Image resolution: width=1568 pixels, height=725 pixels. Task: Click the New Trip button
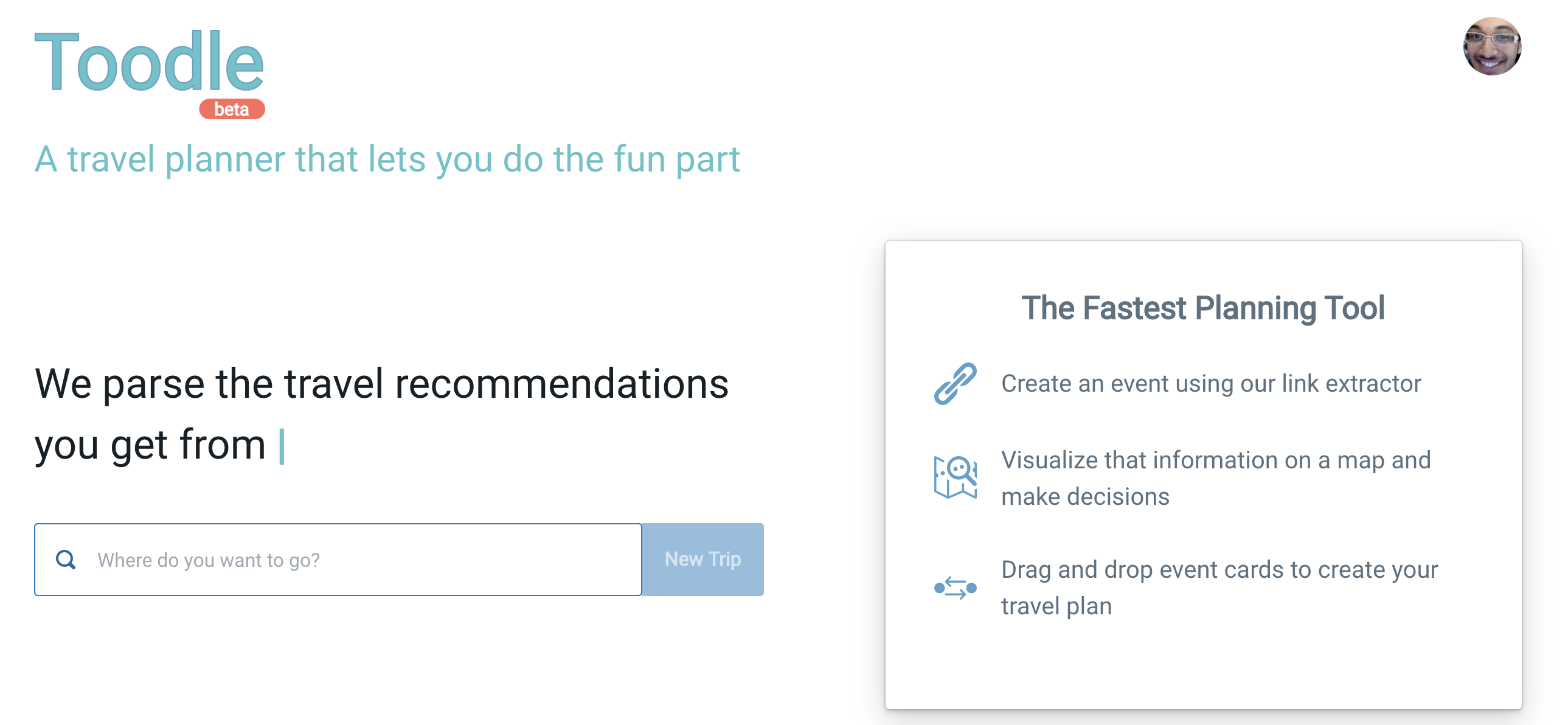[x=703, y=560]
